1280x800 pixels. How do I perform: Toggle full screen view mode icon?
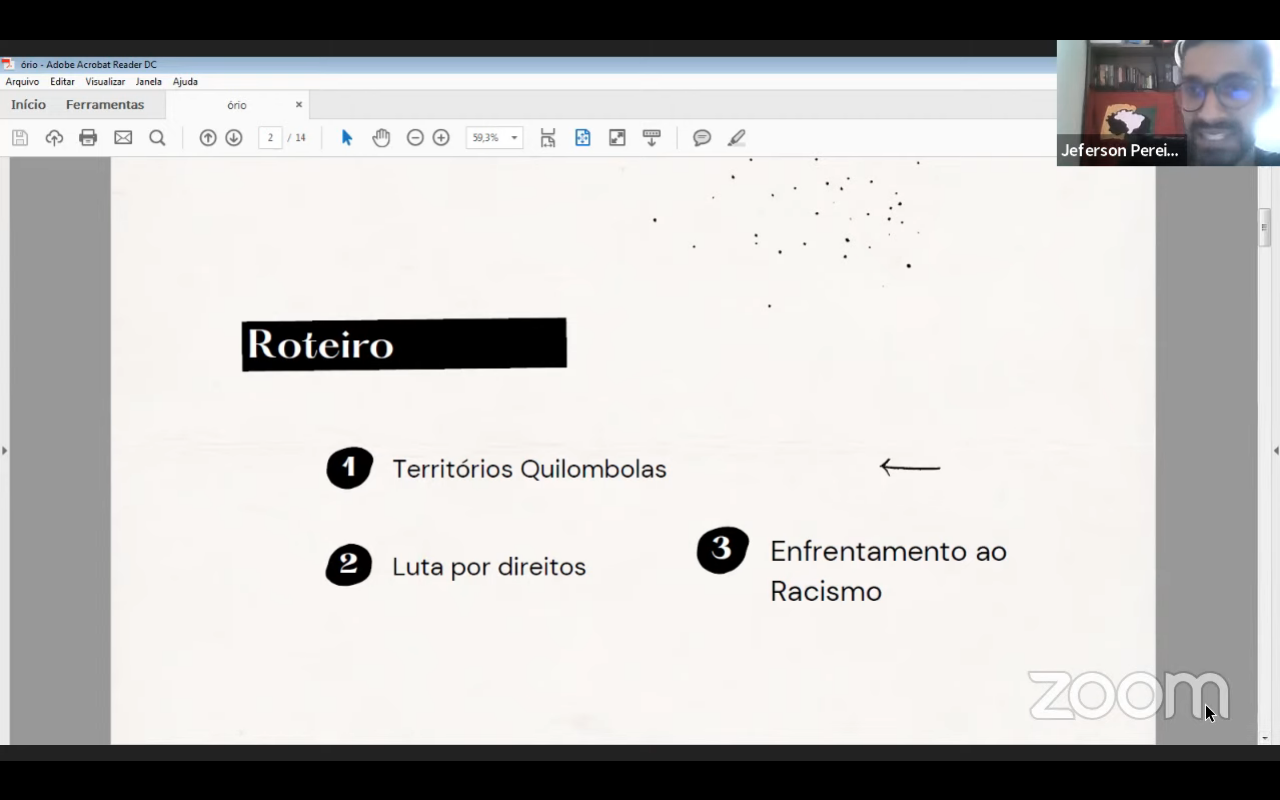(617, 138)
